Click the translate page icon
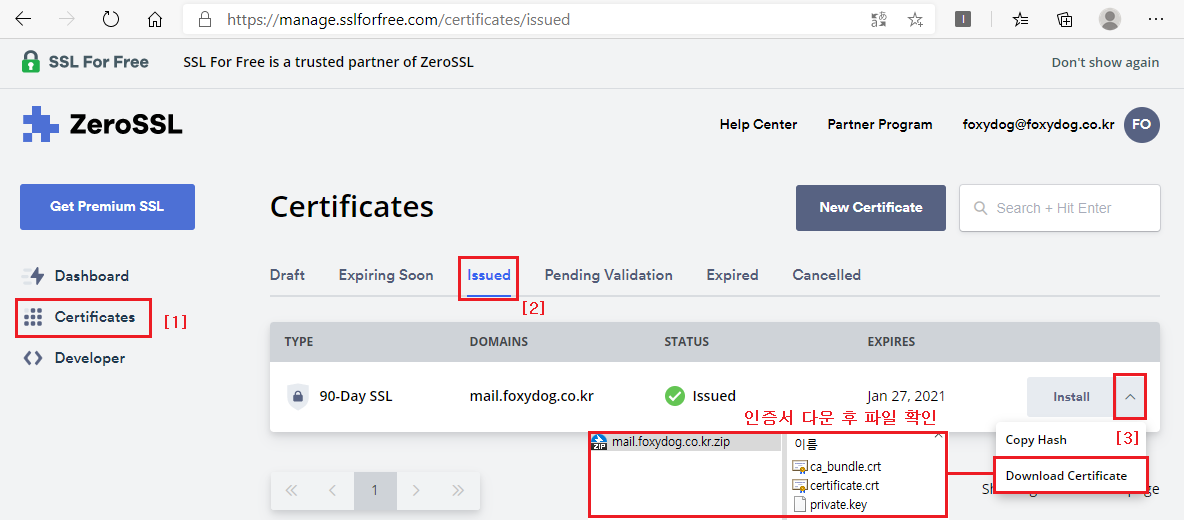1184x520 pixels. [x=878, y=20]
